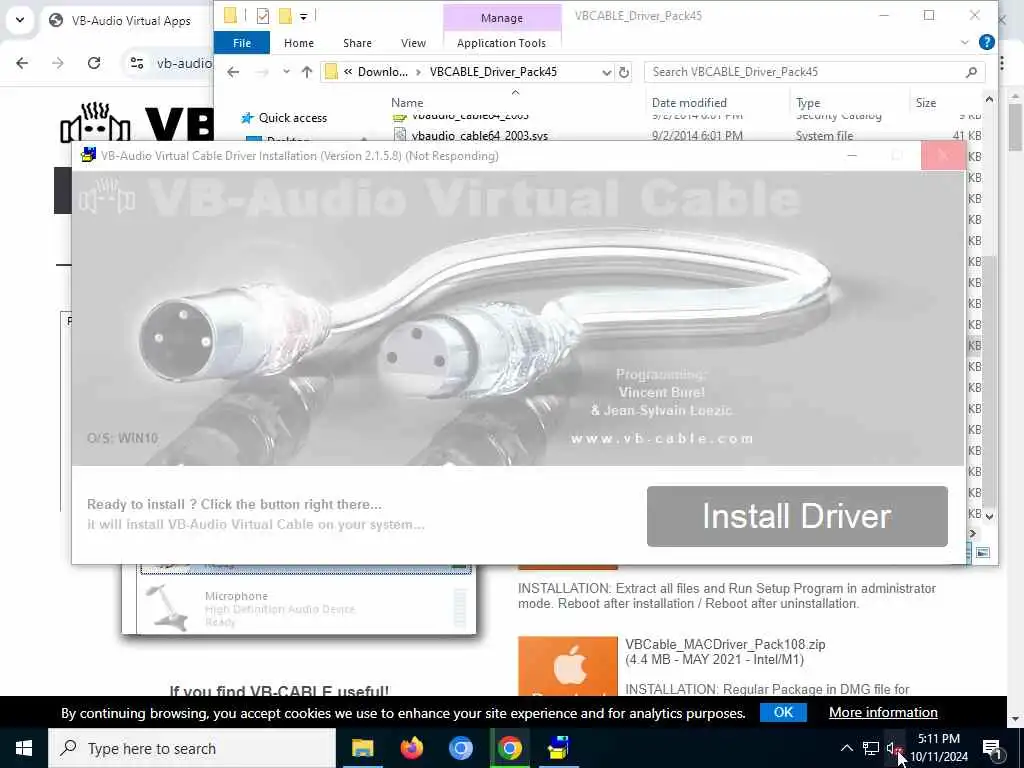Switch to large icons view in Explorer
The width and height of the screenshot is (1024, 768).
click(983, 553)
